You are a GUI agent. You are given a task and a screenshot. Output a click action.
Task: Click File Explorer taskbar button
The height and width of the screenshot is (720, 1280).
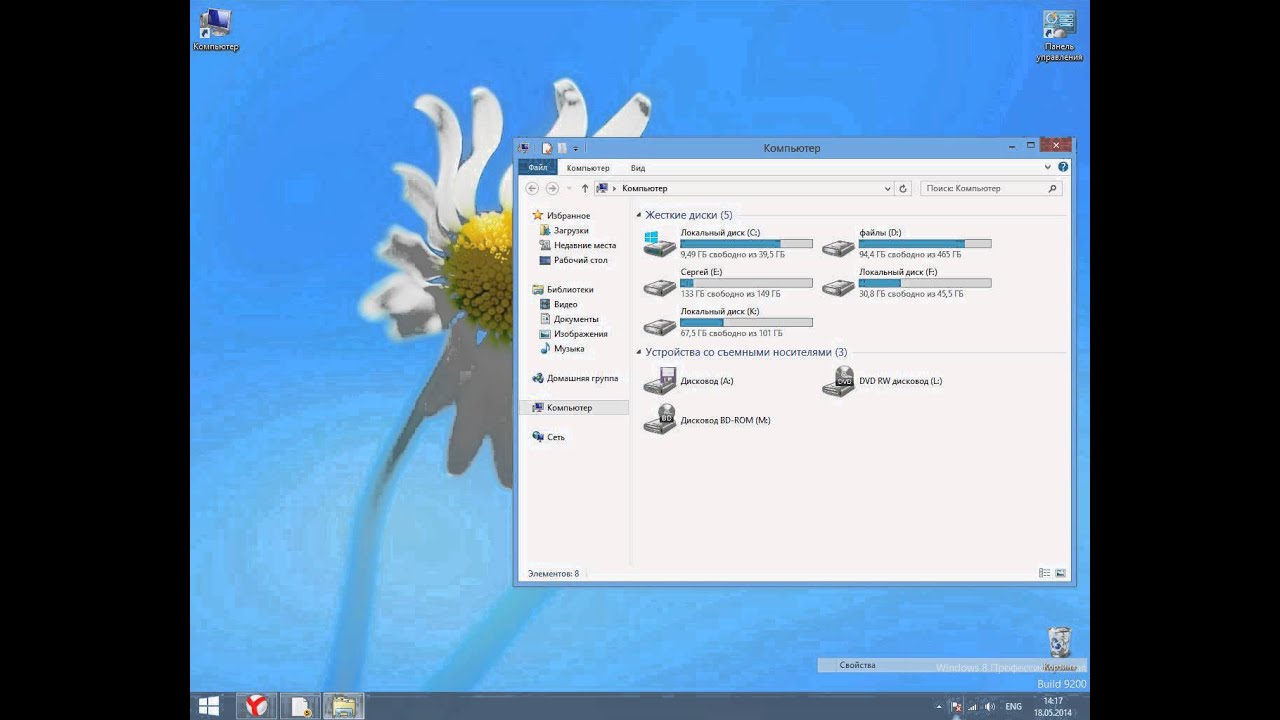(x=344, y=706)
